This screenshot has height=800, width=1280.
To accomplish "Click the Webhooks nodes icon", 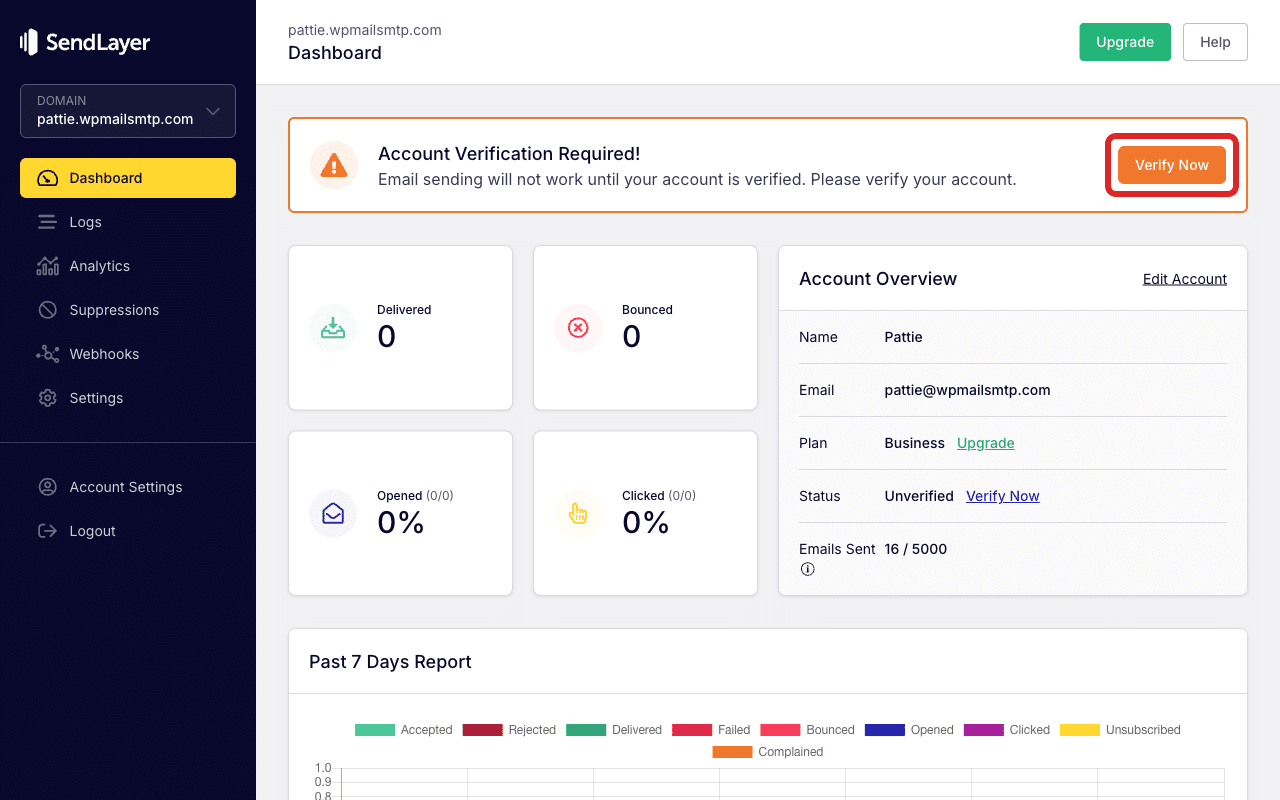I will point(47,354).
